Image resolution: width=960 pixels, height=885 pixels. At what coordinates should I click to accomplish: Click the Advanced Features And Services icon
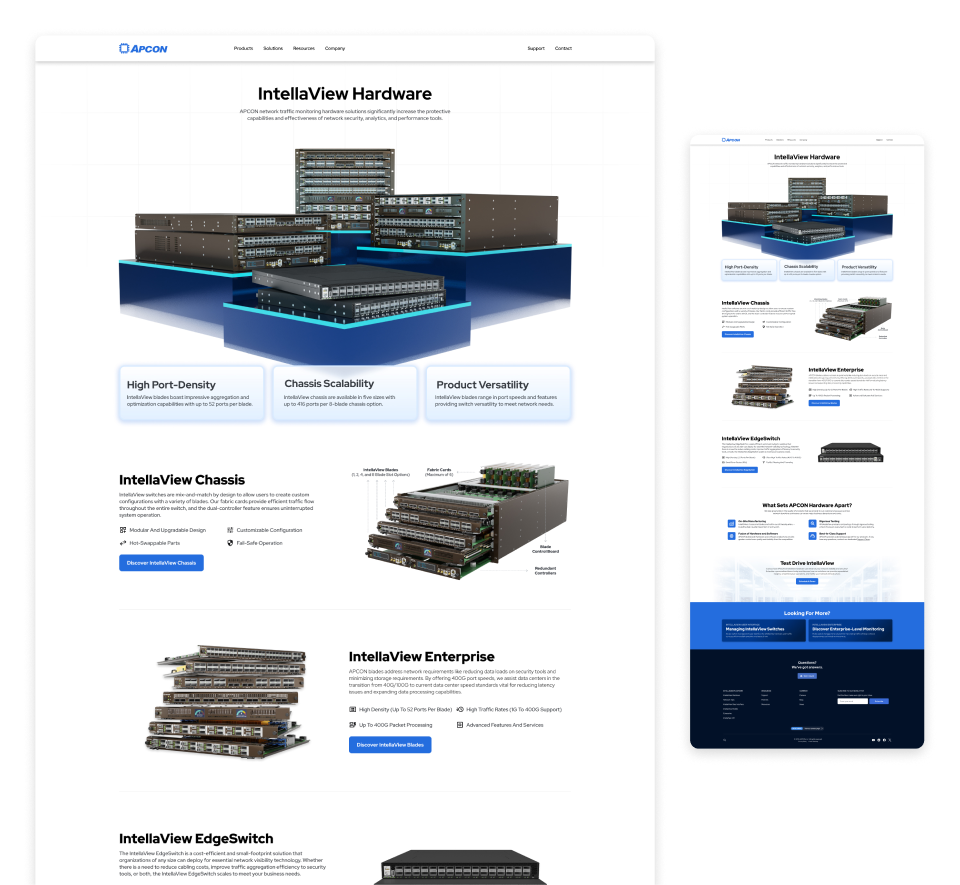pos(460,725)
